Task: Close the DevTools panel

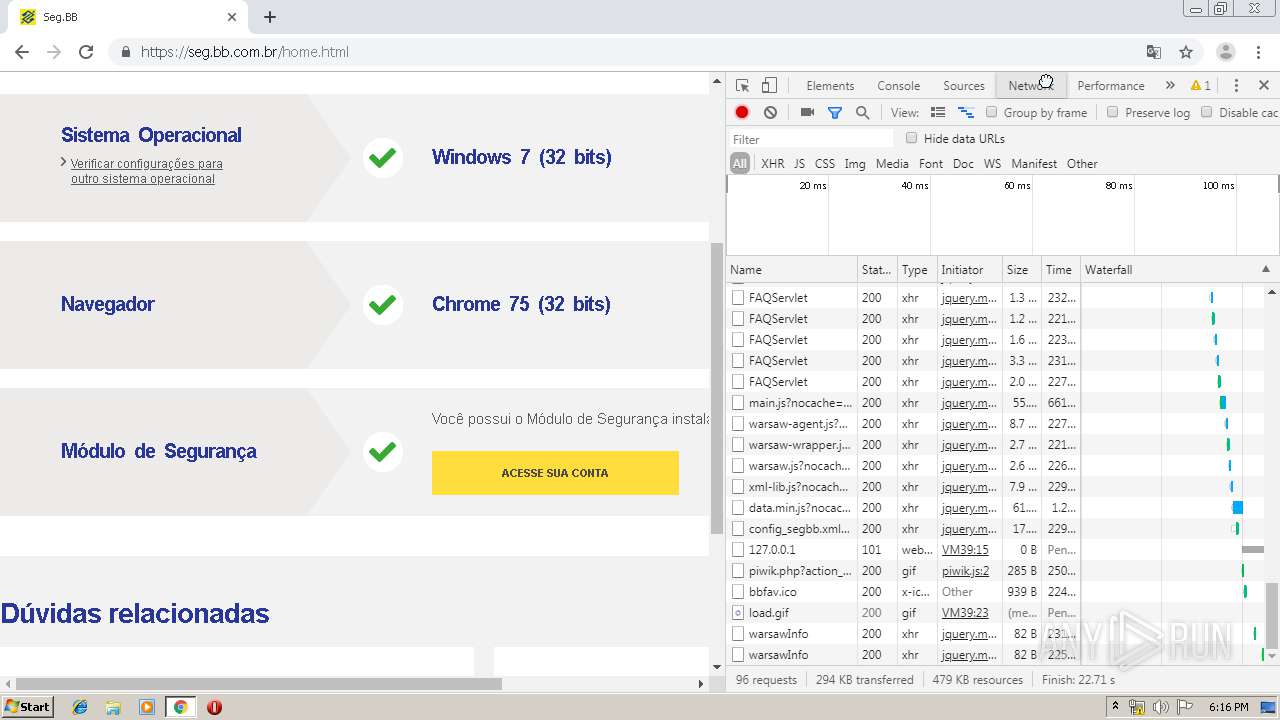Action: (x=1264, y=86)
